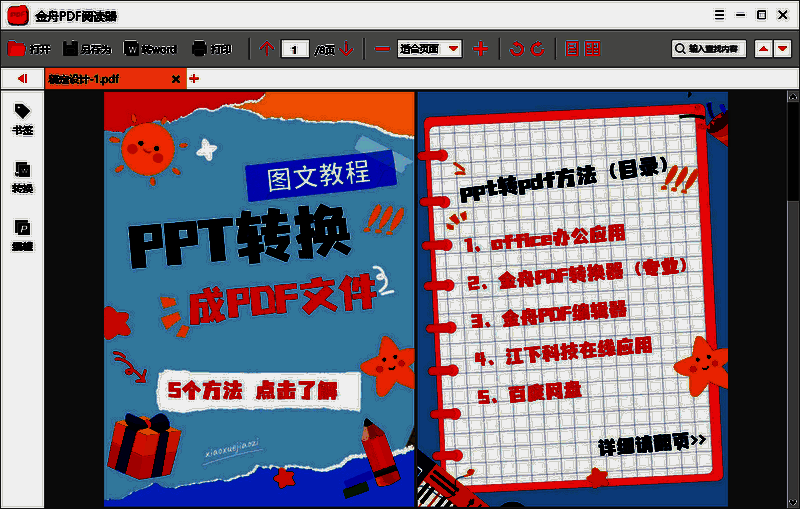Minimize the PDF reader window

[x=740, y=15]
